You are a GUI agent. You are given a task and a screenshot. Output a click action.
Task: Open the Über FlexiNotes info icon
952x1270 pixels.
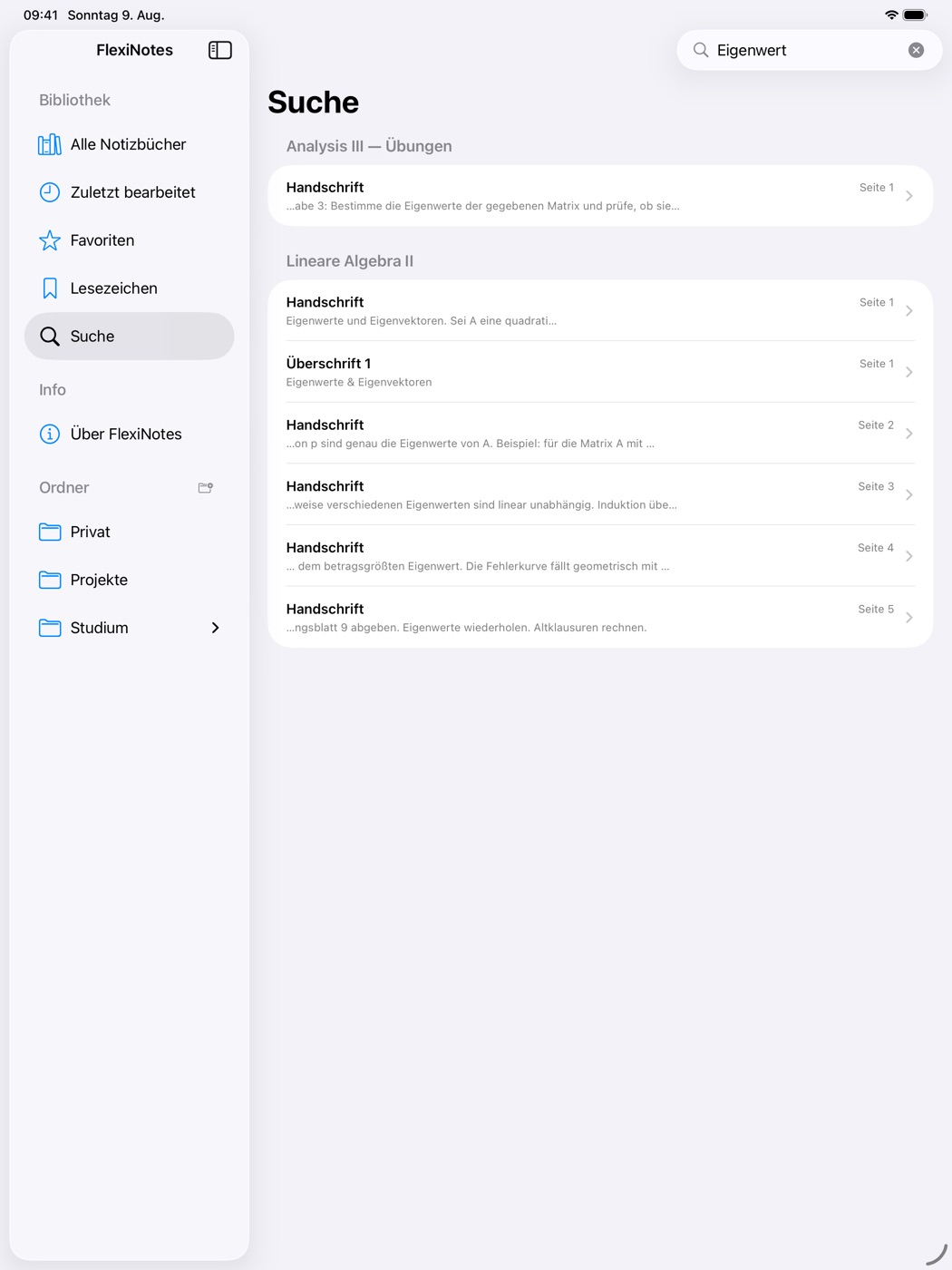tap(50, 435)
